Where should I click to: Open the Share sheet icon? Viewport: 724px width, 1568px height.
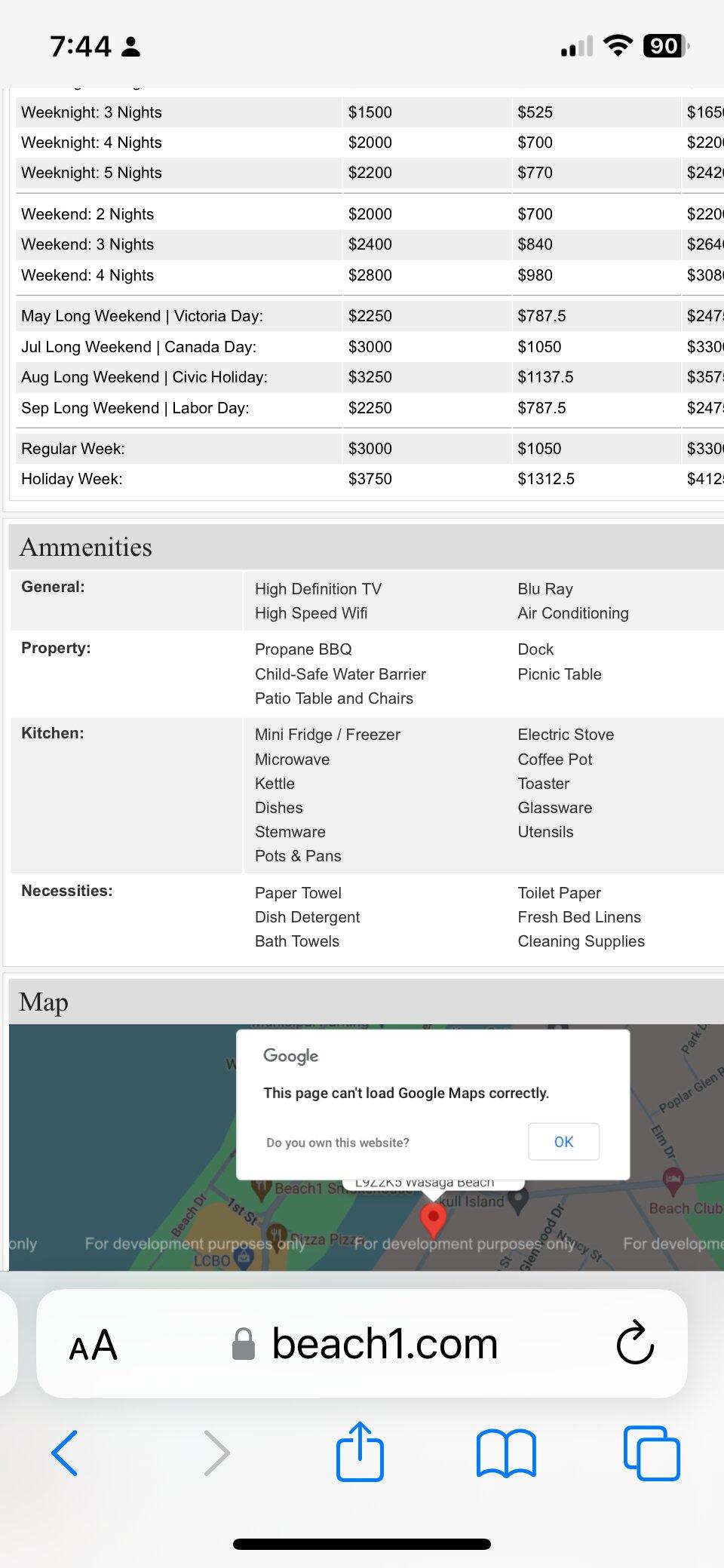click(360, 1451)
